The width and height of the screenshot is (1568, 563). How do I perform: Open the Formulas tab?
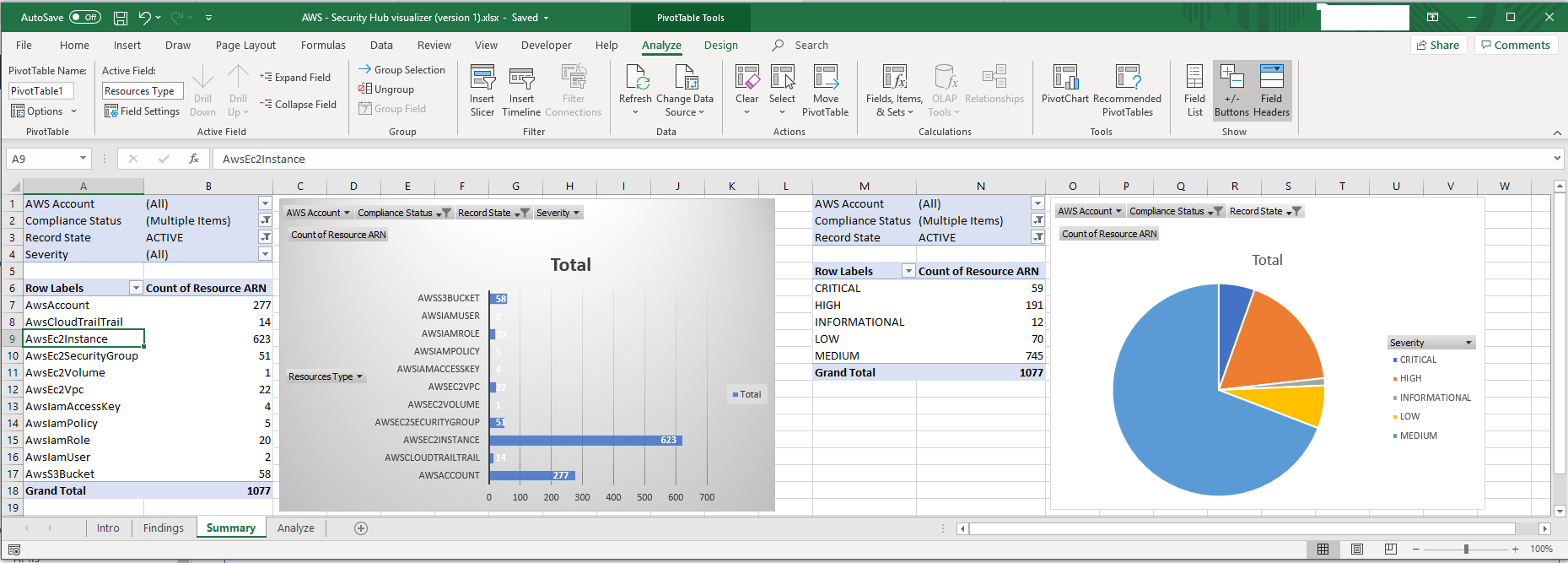[323, 46]
